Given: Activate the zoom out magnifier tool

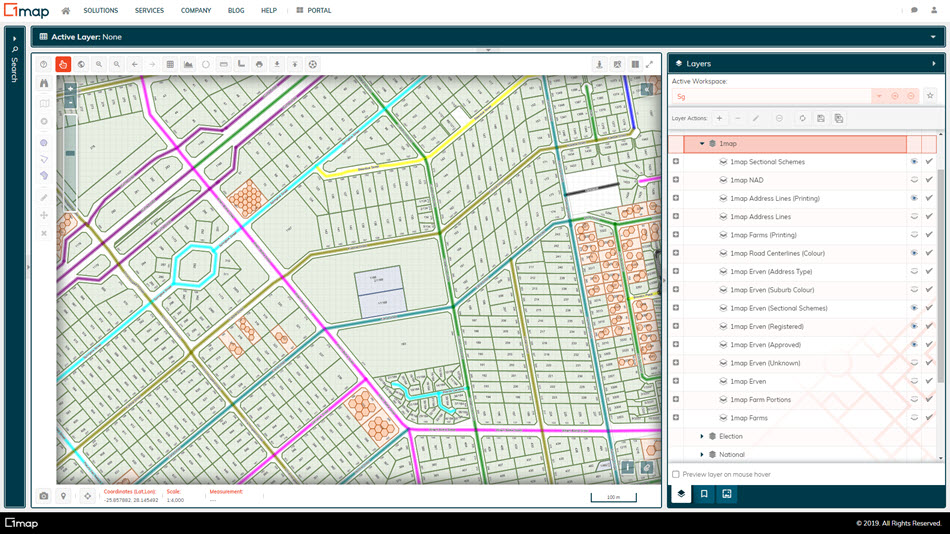Looking at the screenshot, I should pyautogui.click(x=116, y=64).
